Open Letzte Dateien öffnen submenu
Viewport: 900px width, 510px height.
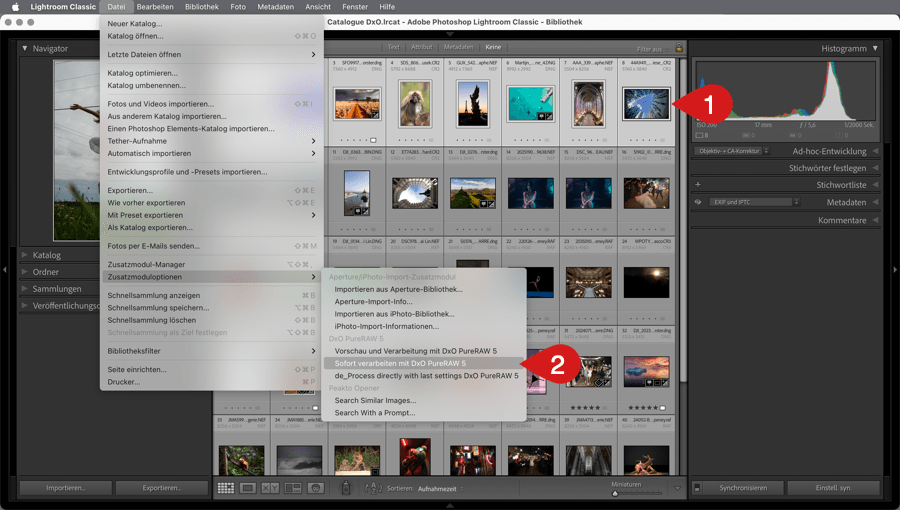pos(211,54)
